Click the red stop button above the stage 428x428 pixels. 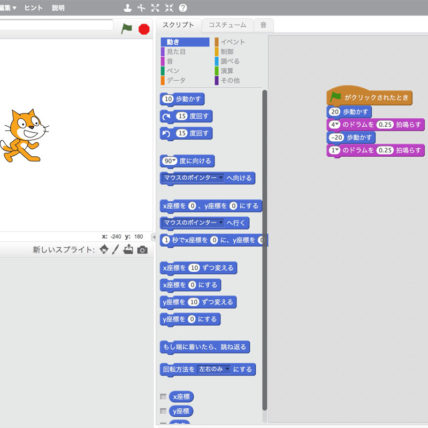(x=144, y=29)
